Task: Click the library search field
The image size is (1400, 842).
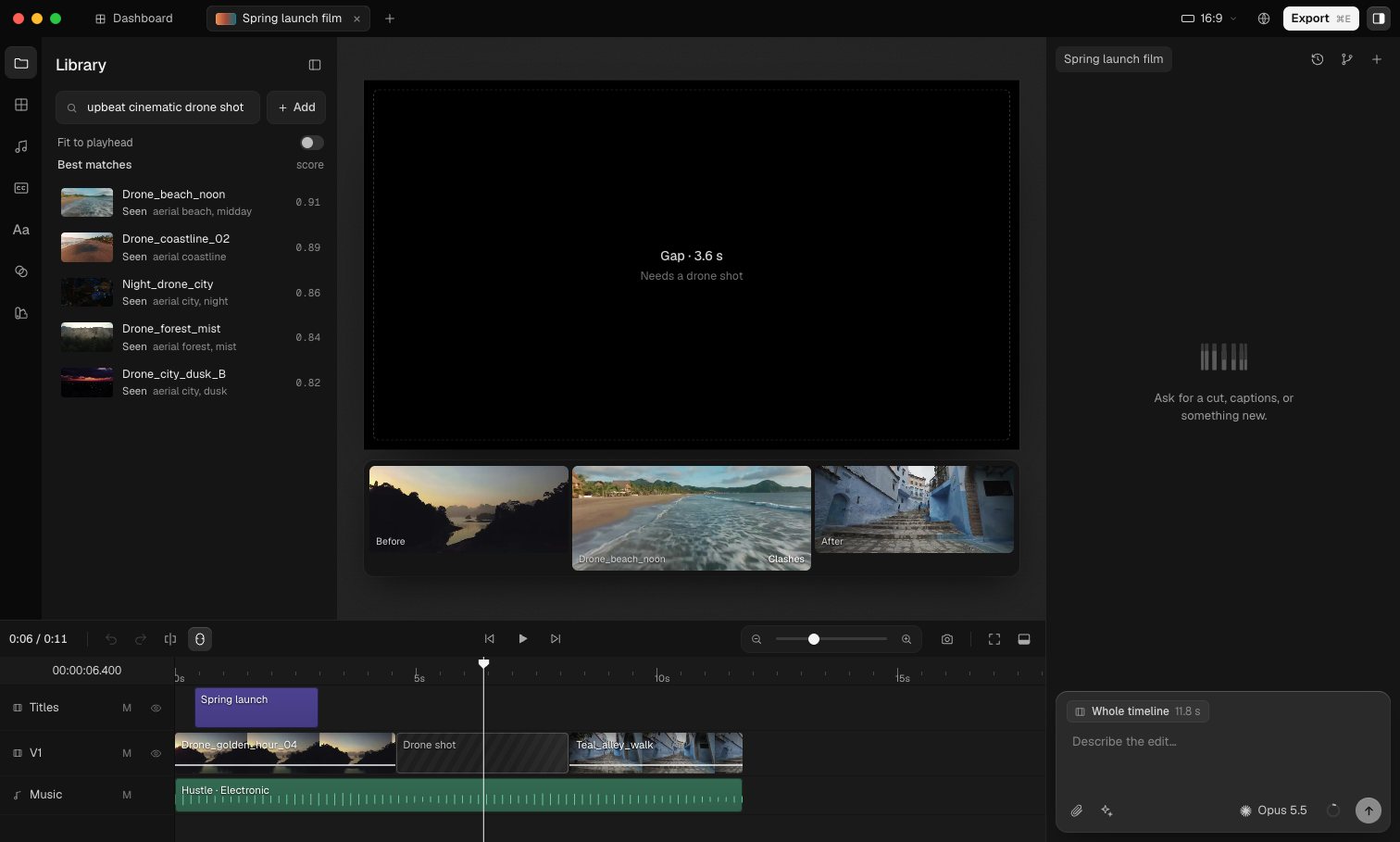Action: [x=157, y=107]
